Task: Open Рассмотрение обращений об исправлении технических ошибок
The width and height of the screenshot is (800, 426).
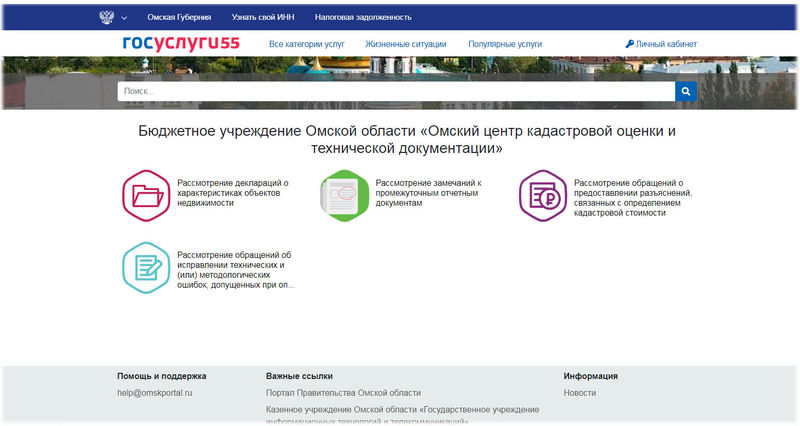Action: [236, 270]
